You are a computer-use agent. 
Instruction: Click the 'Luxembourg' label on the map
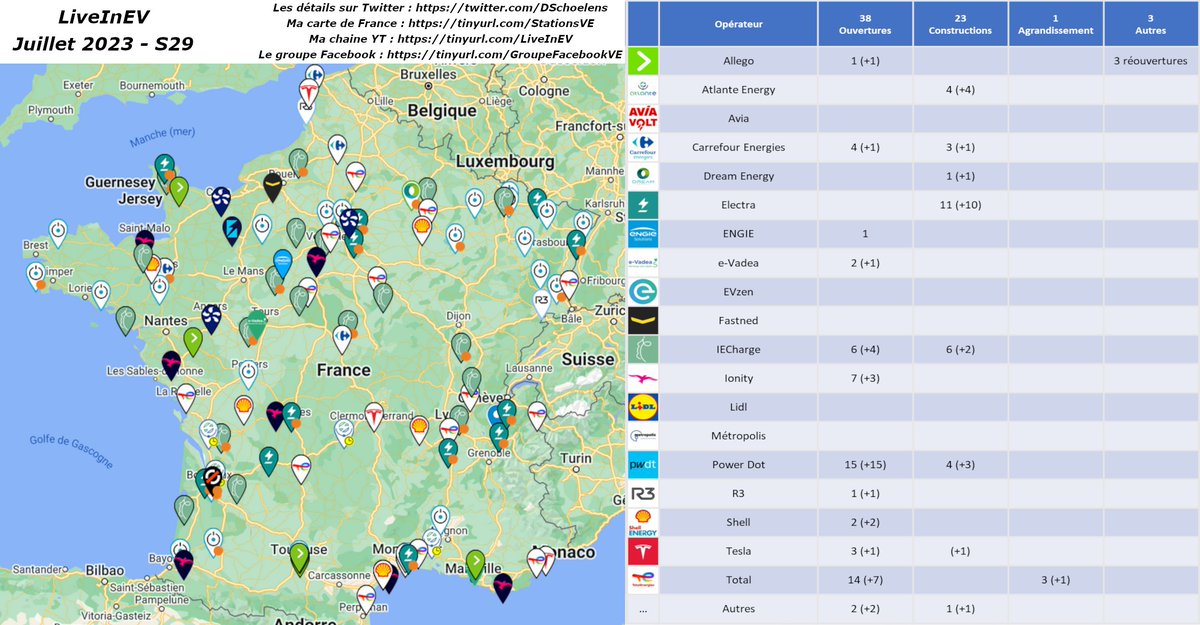click(x=504, y=161)
